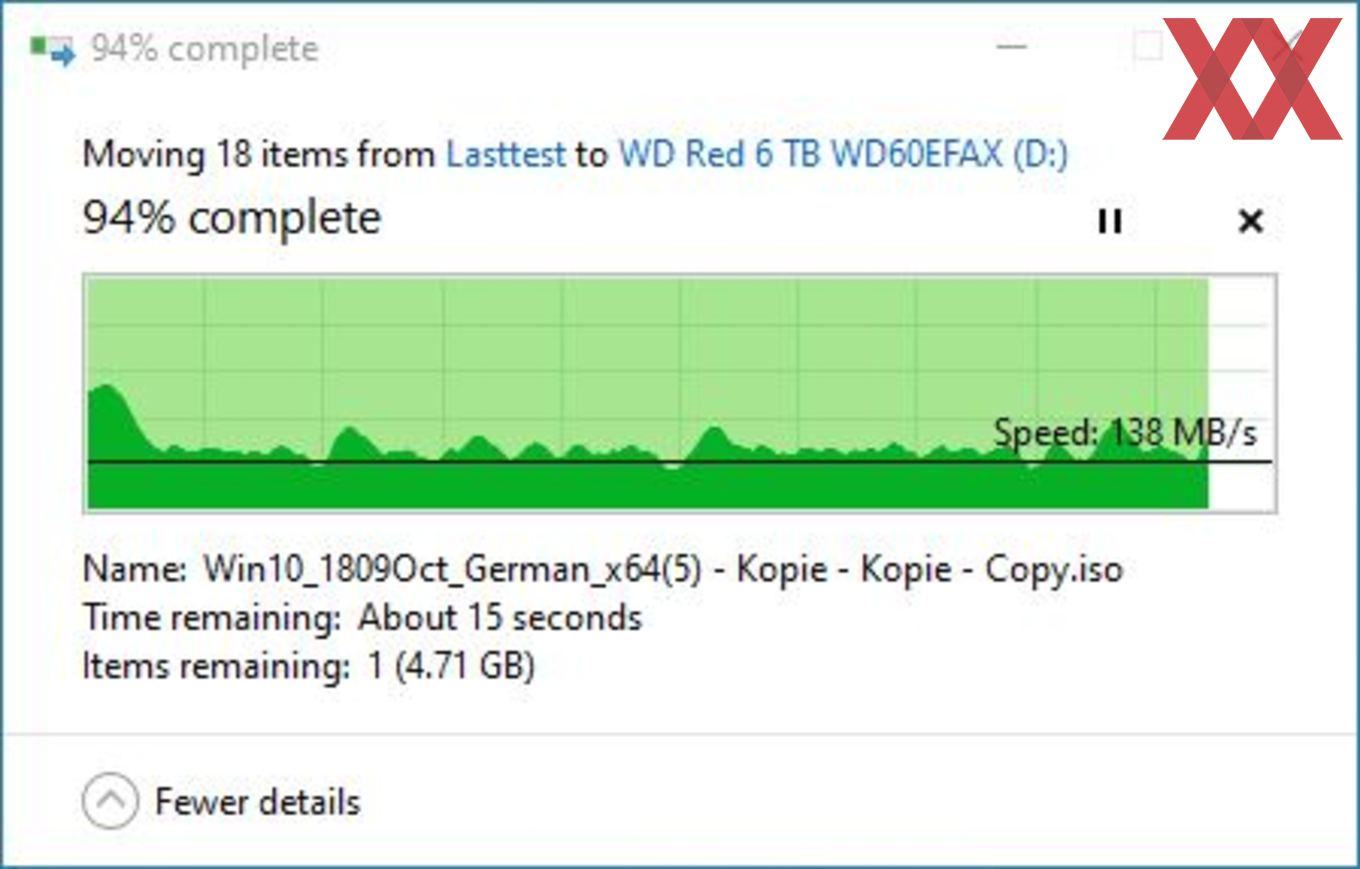1360x869 pixels.
Task: Minimize the 94% complete dialog window
Action: [x=1012, y=47]
